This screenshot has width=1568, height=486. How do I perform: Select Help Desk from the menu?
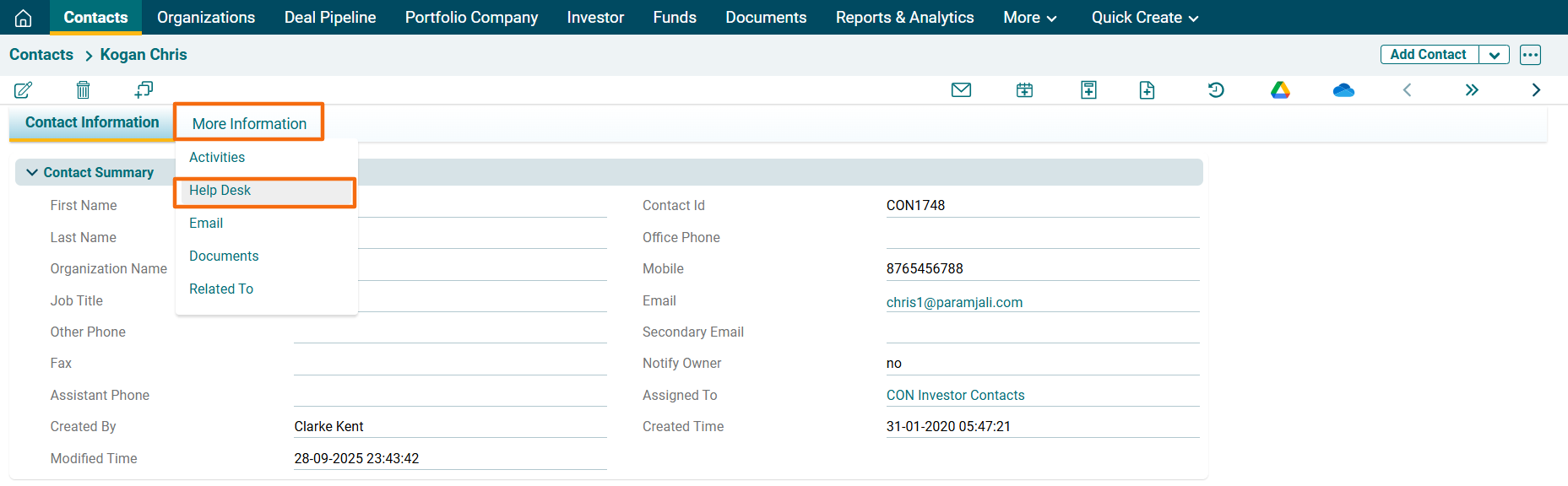pyautogui.click(x=220, y=191)
